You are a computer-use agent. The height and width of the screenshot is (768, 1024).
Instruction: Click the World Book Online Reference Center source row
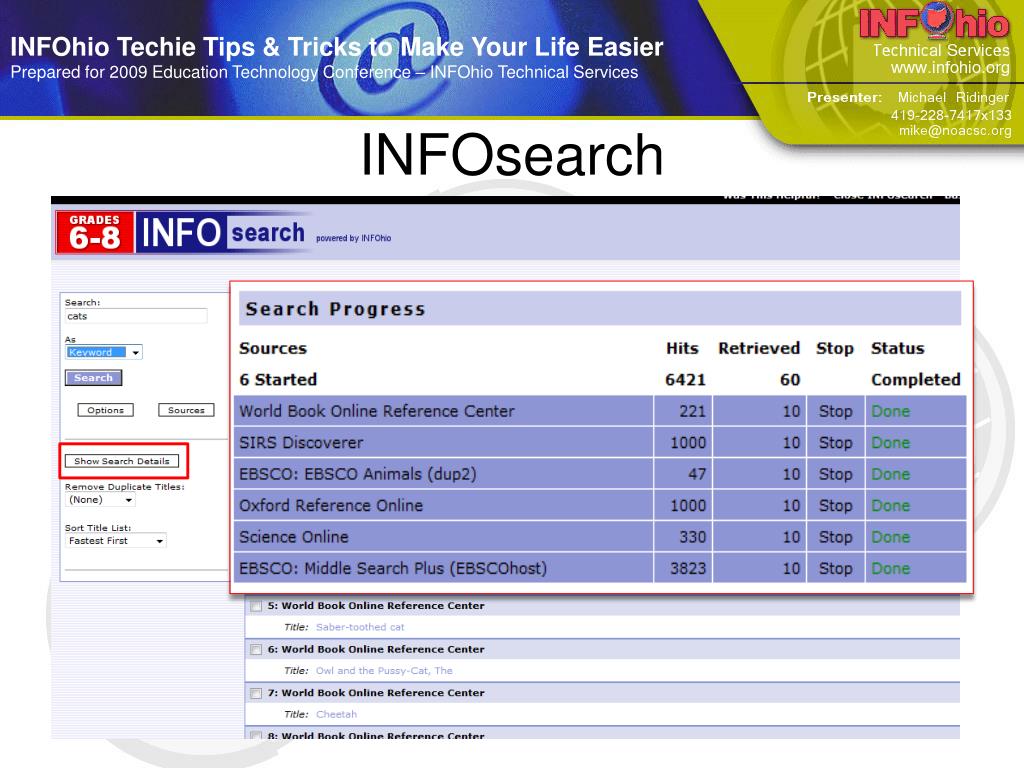600,411
